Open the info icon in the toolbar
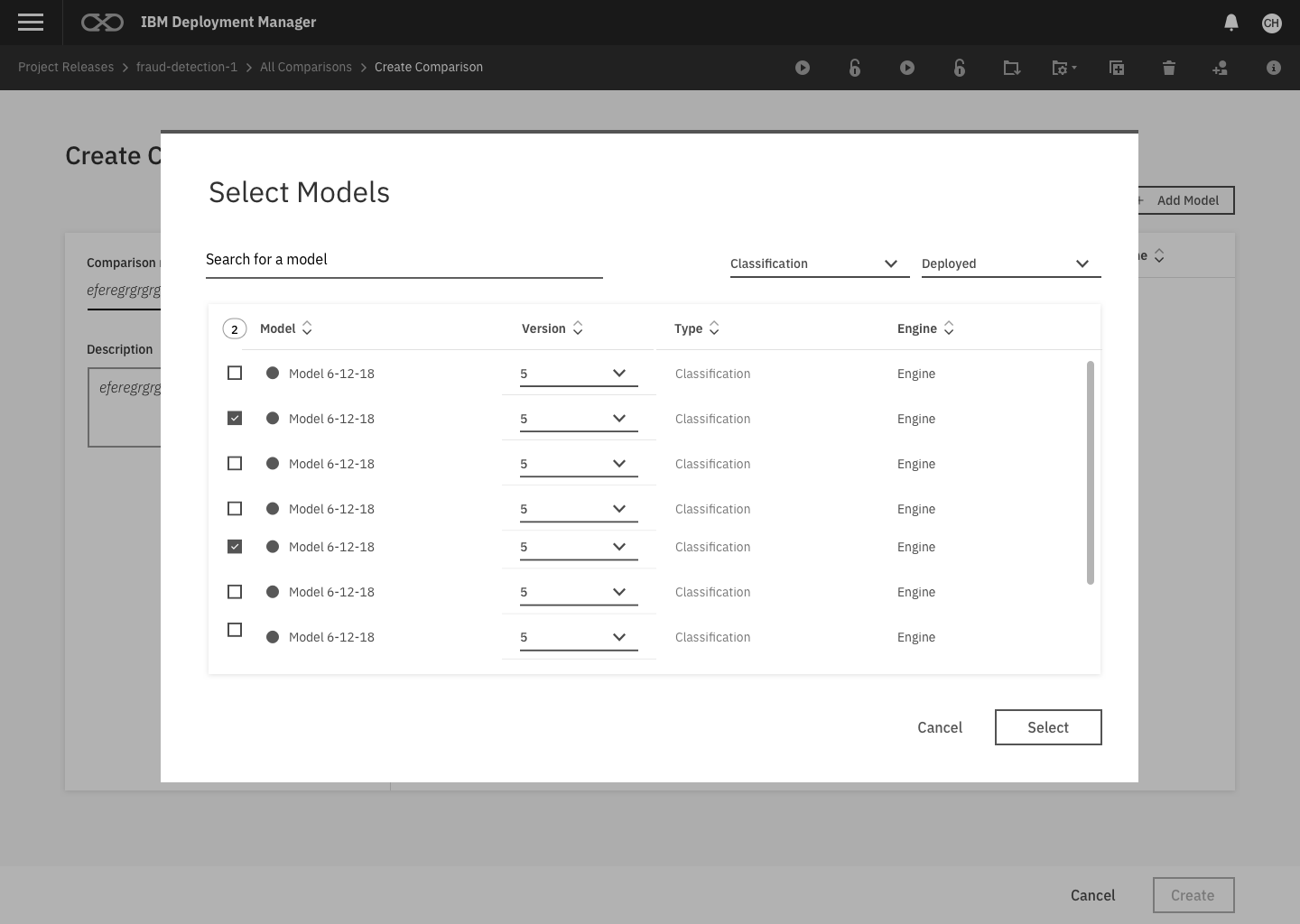 coord(1274,68)
